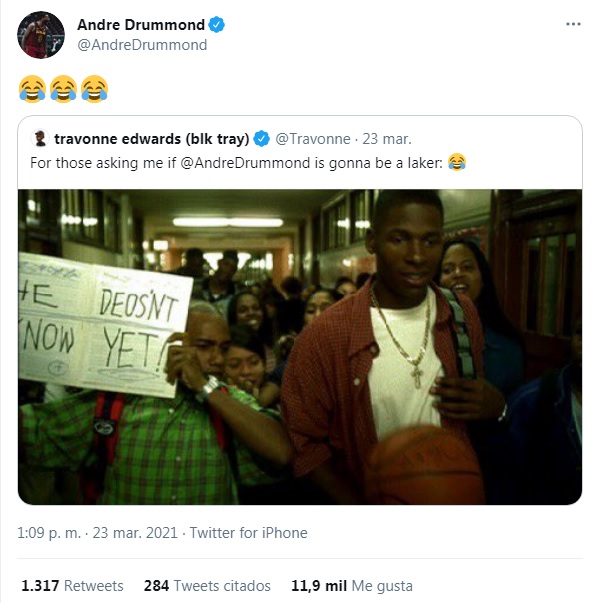Click the laughing emoji in quoted tweet

coord(457,162)
